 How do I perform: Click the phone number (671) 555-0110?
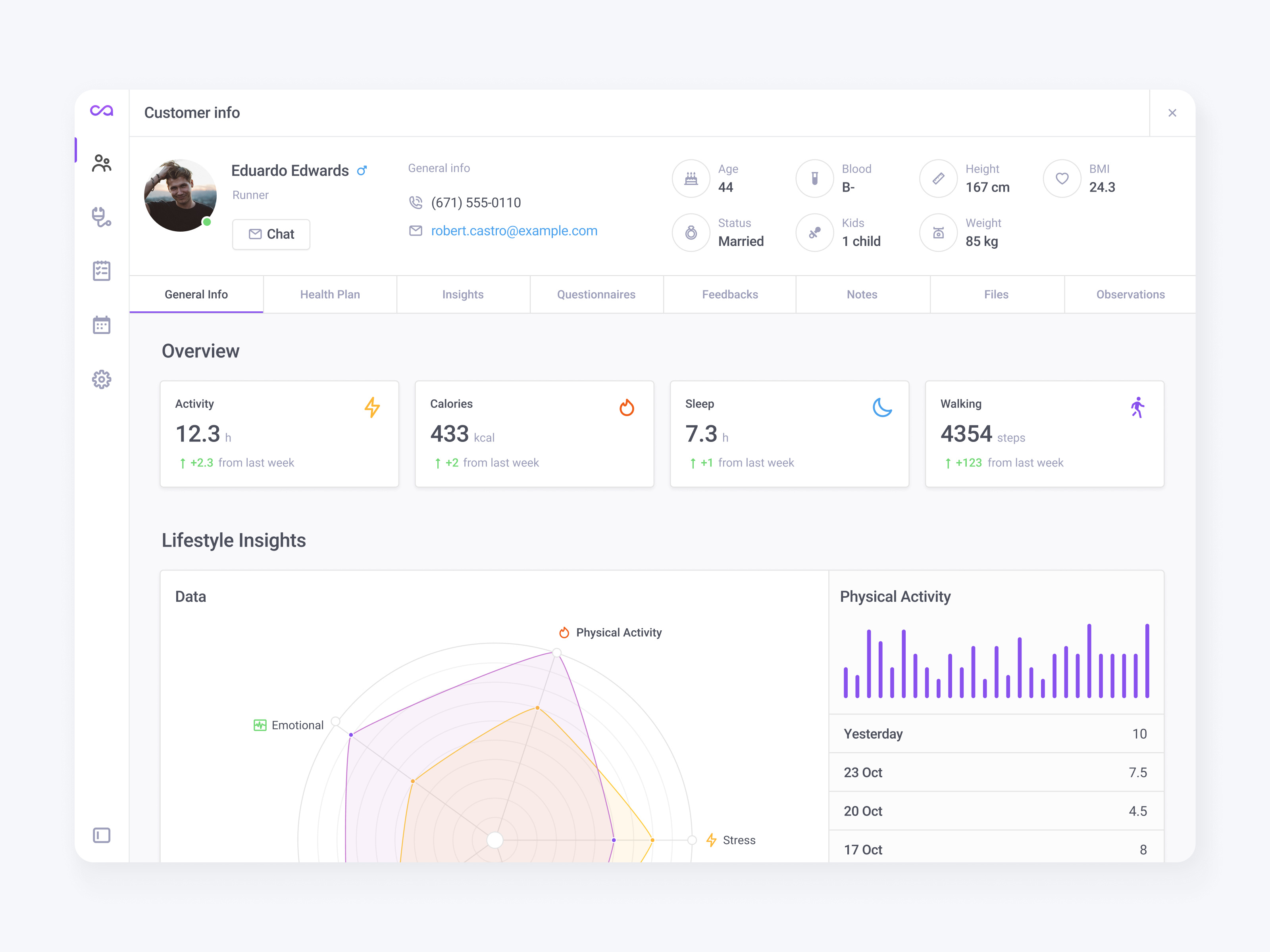476,203
